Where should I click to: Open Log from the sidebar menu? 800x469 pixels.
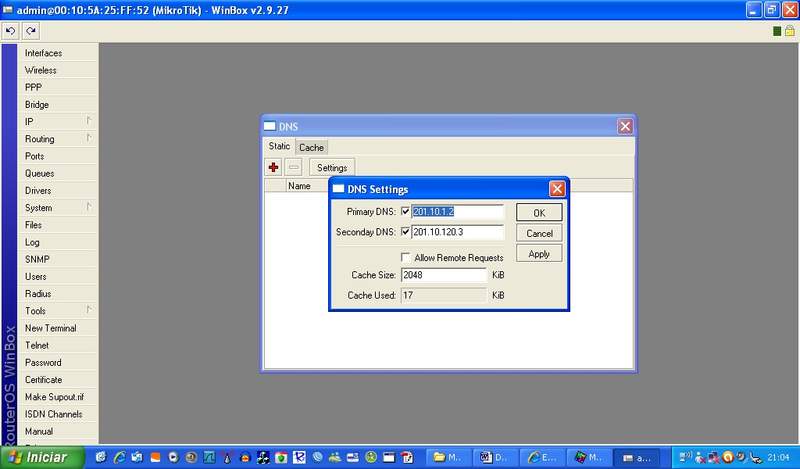tap(57, 242)
